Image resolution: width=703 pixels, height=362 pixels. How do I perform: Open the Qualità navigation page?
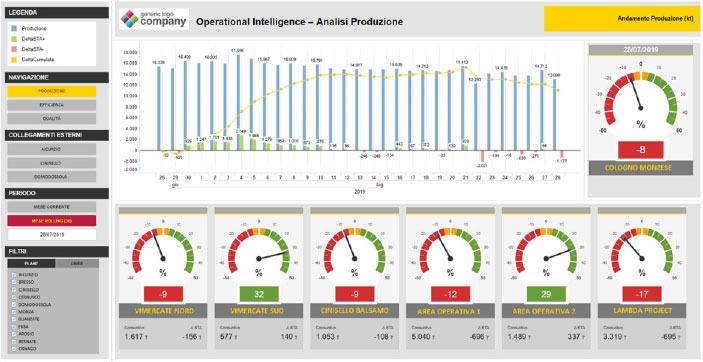(x=52, y=118)
